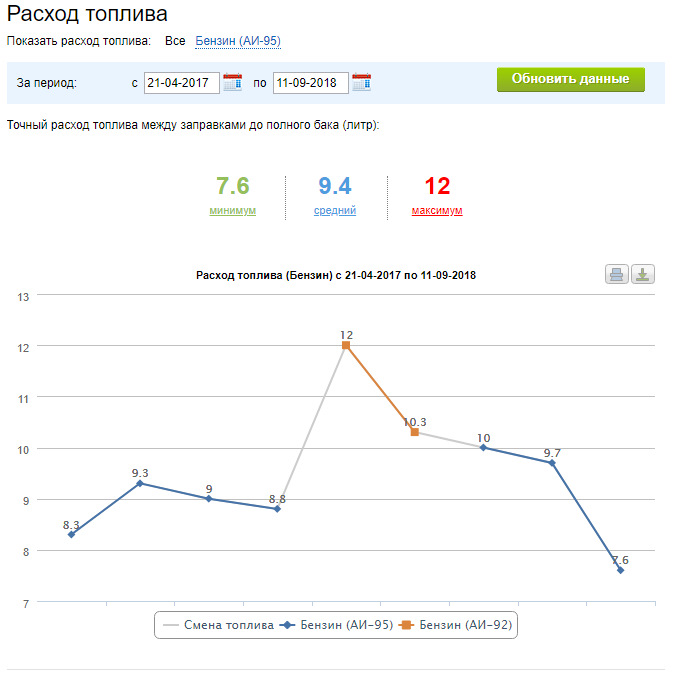Show fuel consumption for Все

(x=175, y=41)
